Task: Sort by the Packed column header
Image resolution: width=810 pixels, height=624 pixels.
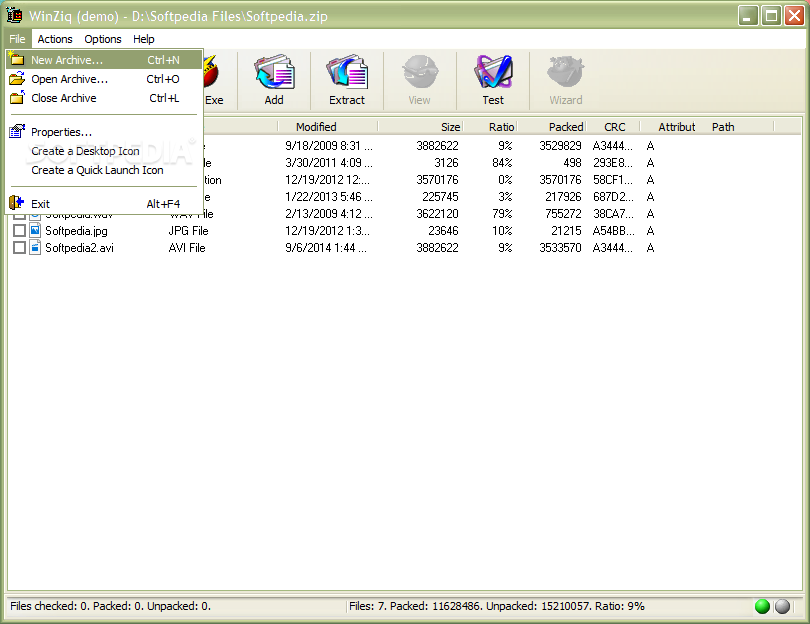Action: pyautogui.click(x=552, y=127)
